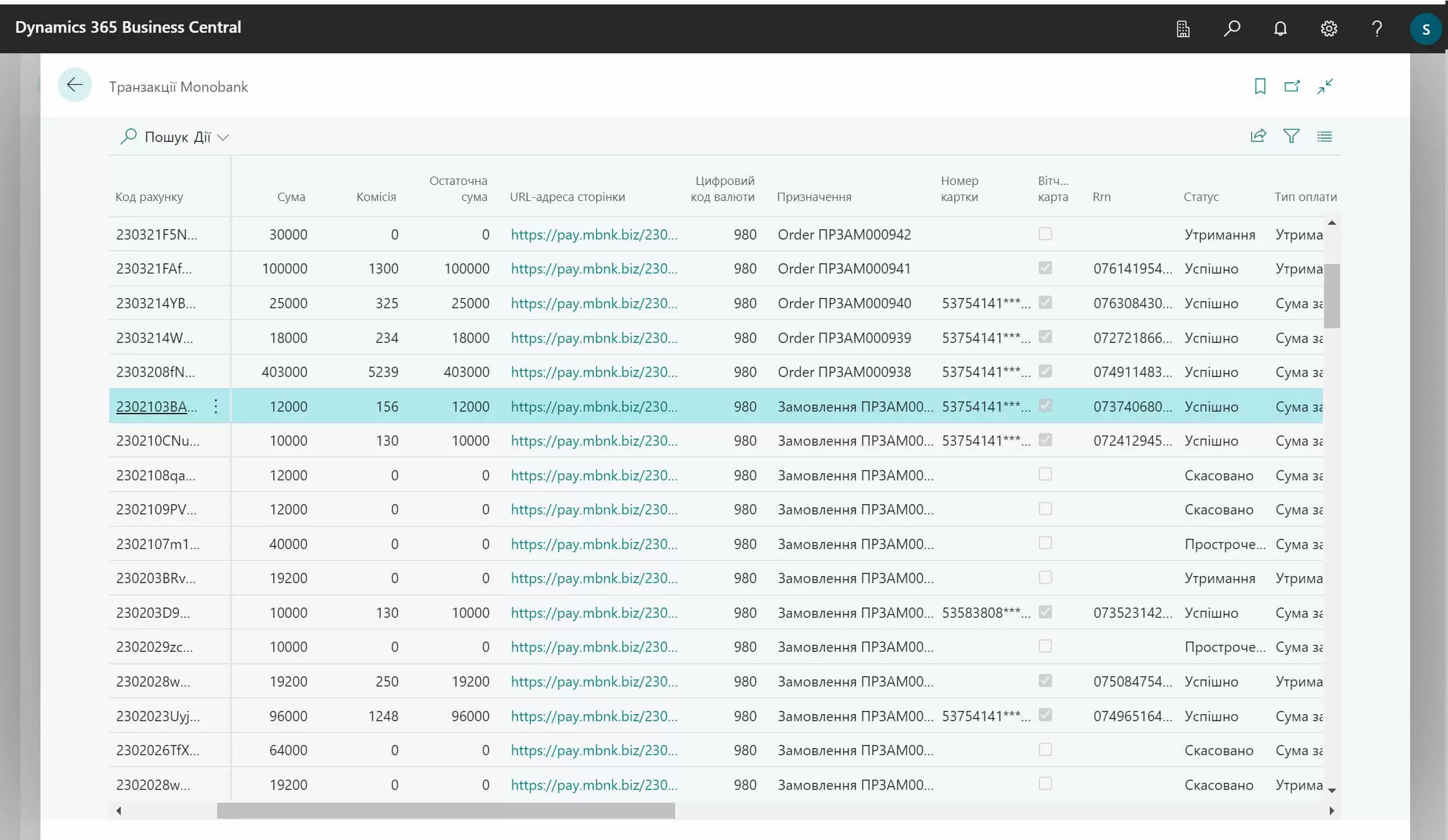Open the global search magnifier in header

pos(1232,28)
